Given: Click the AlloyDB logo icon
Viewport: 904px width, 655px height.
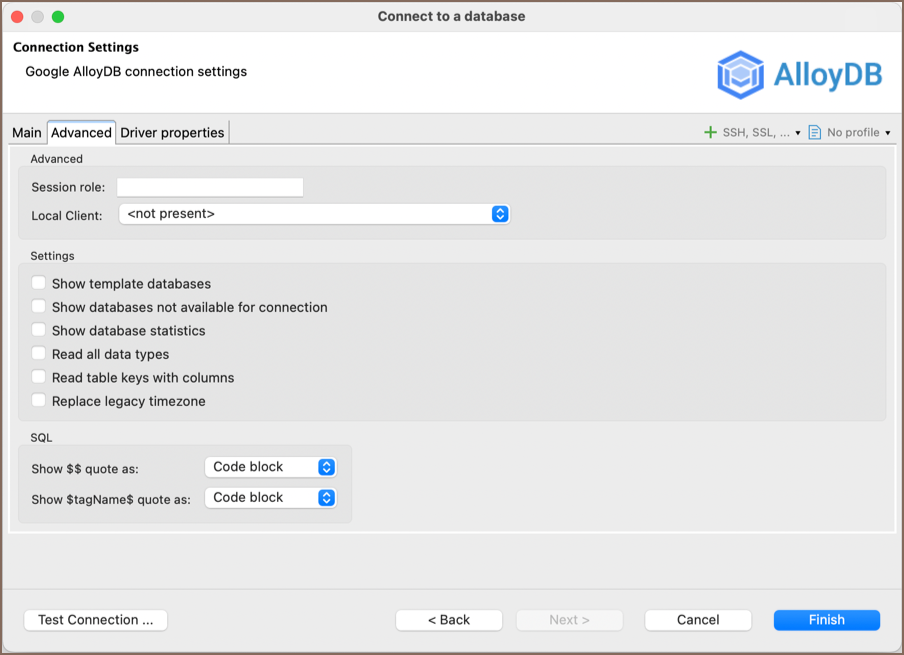Looking at the screenshot, I should coord(741,75).
